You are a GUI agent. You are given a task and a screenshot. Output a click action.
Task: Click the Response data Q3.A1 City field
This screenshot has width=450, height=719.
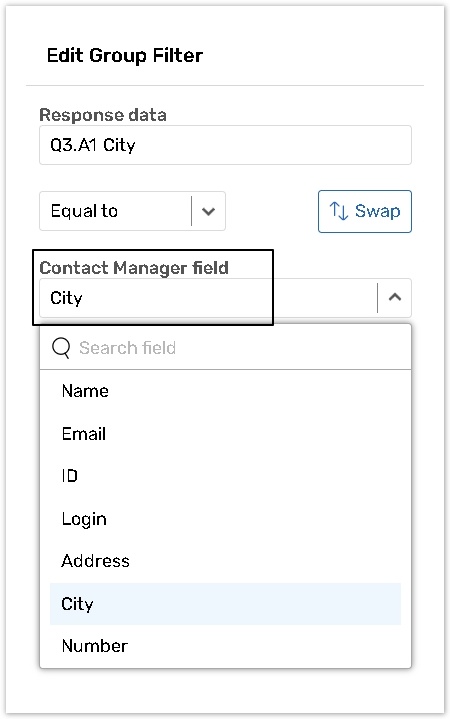point(225,145)
